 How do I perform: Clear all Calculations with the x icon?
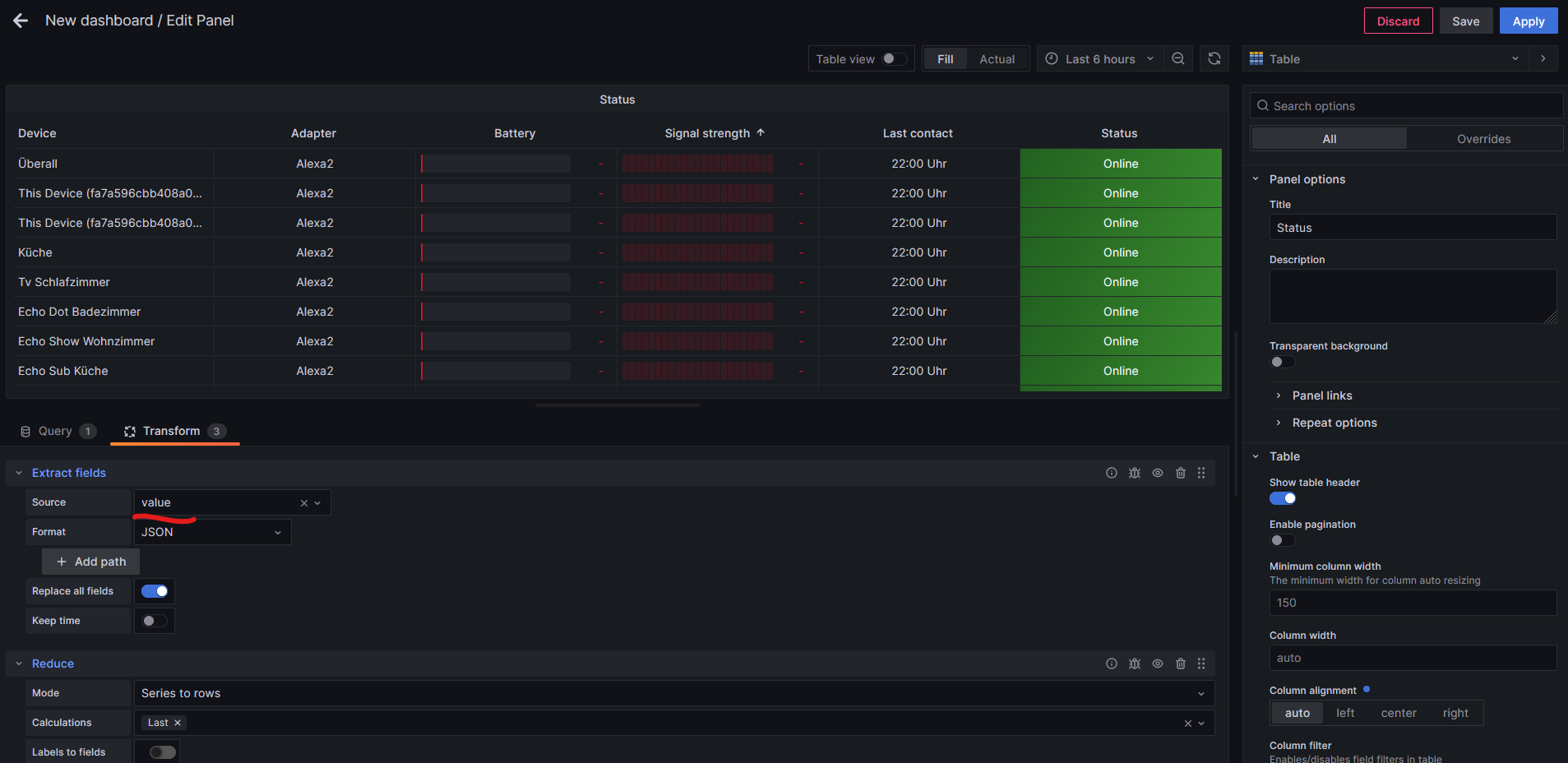[x=1188, y=724]
